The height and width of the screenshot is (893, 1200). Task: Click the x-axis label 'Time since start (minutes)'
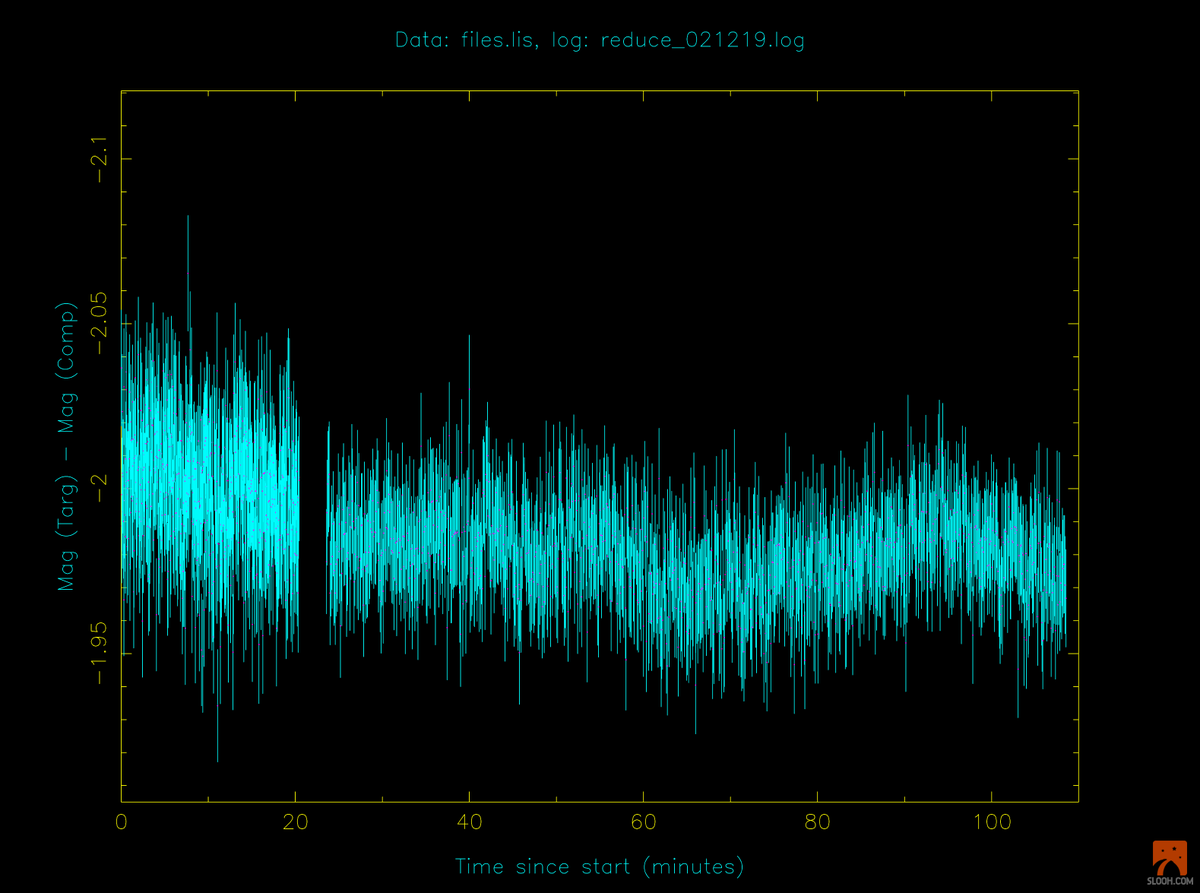coord(600,866)
